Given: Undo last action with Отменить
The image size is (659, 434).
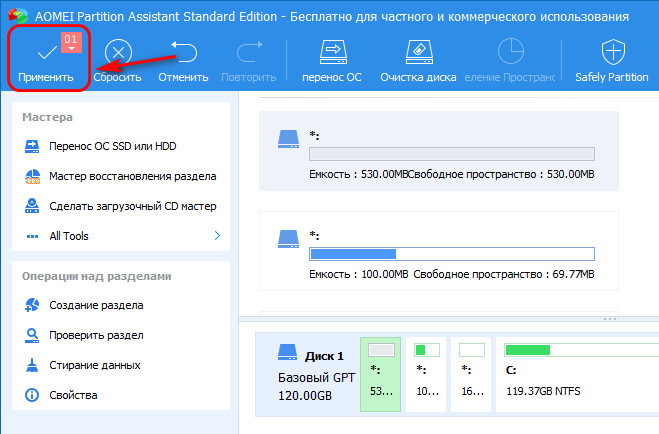Looking at the screenshot, I should tap(183, 61).
